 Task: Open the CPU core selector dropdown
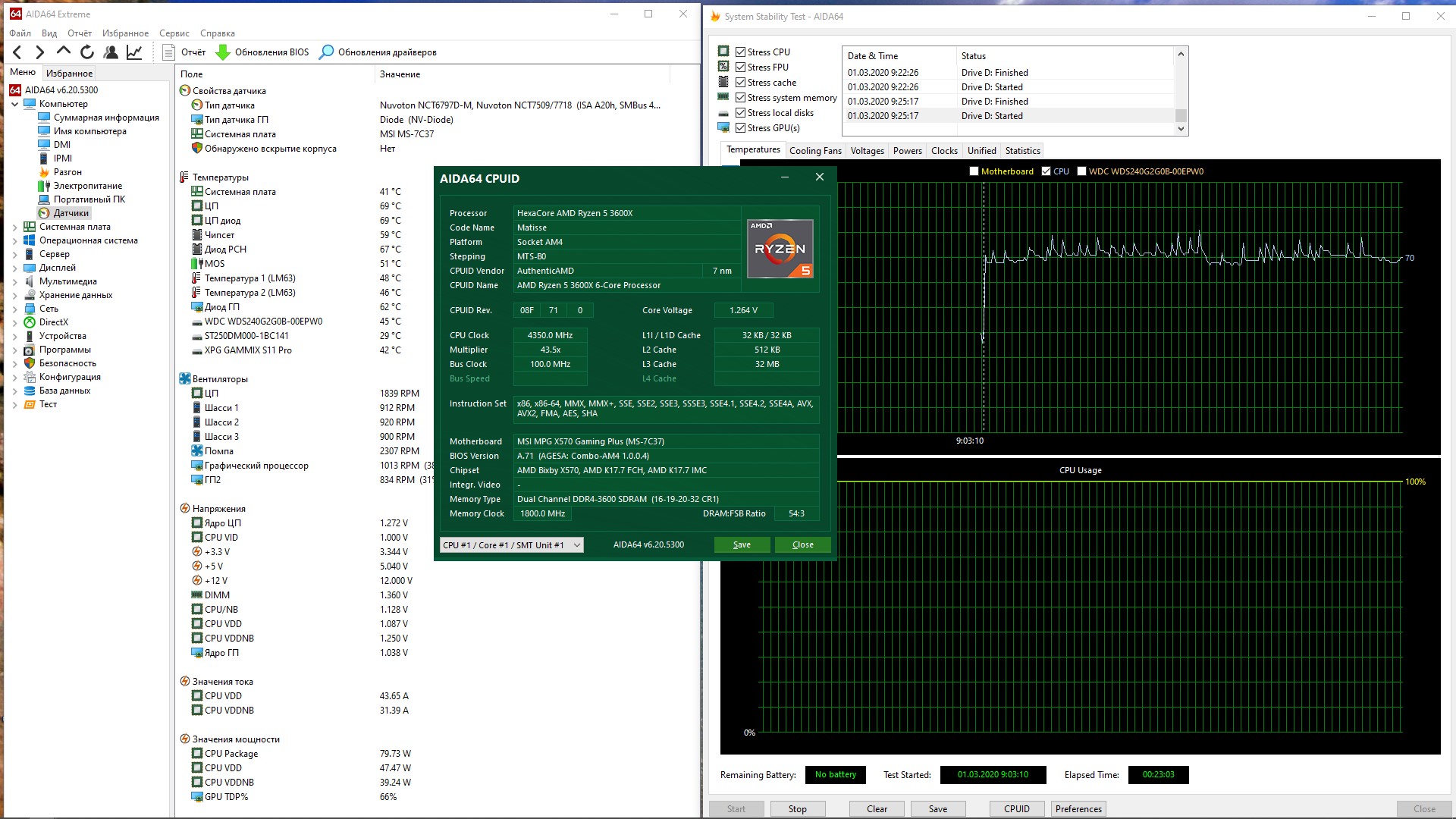(512, 545)
